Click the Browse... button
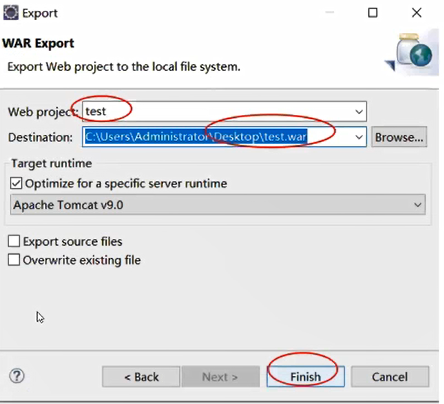This screenshot has height=404, width=444. coord(399,137)
